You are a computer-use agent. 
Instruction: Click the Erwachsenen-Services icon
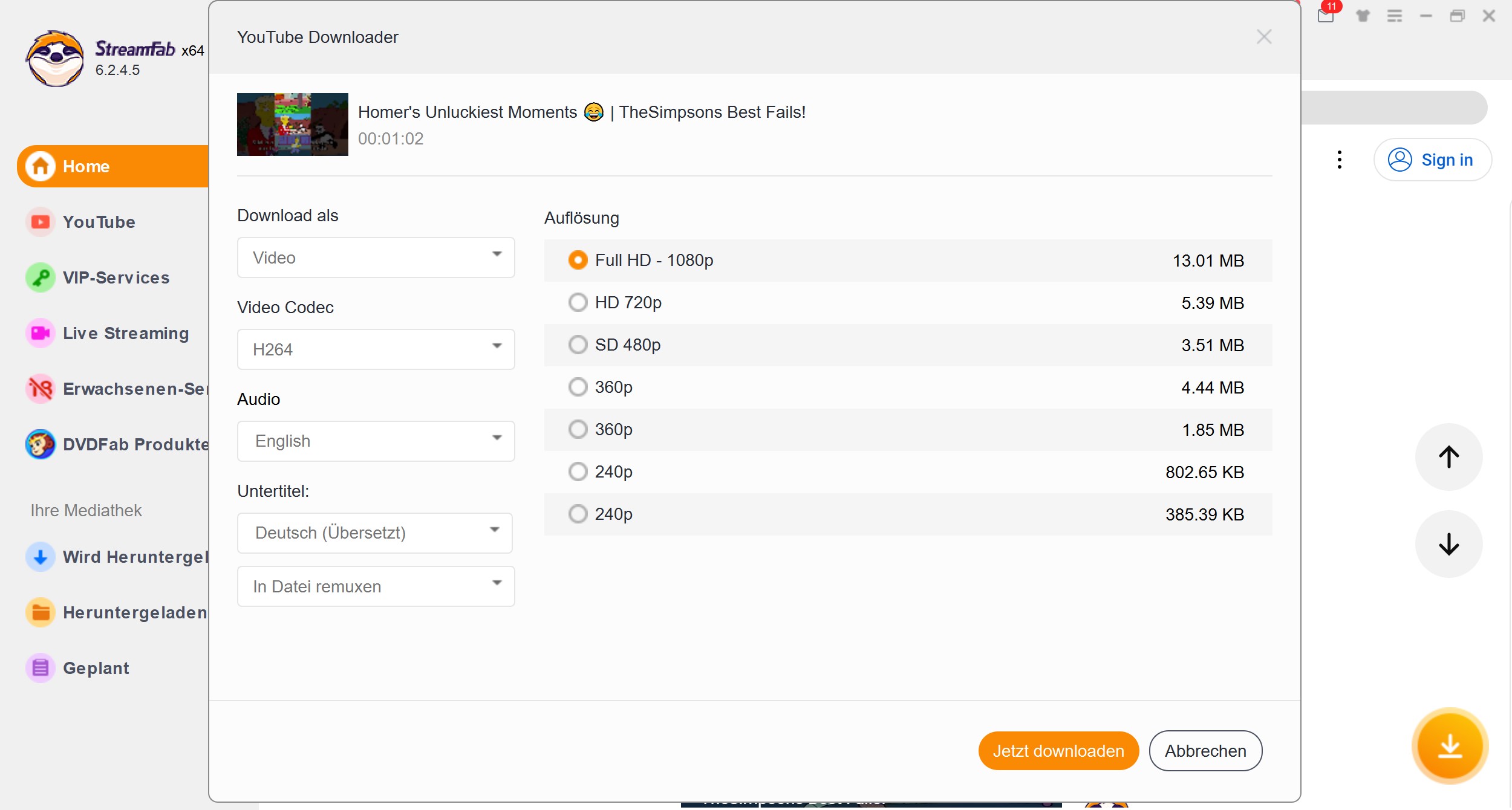[x=41, y=389]
